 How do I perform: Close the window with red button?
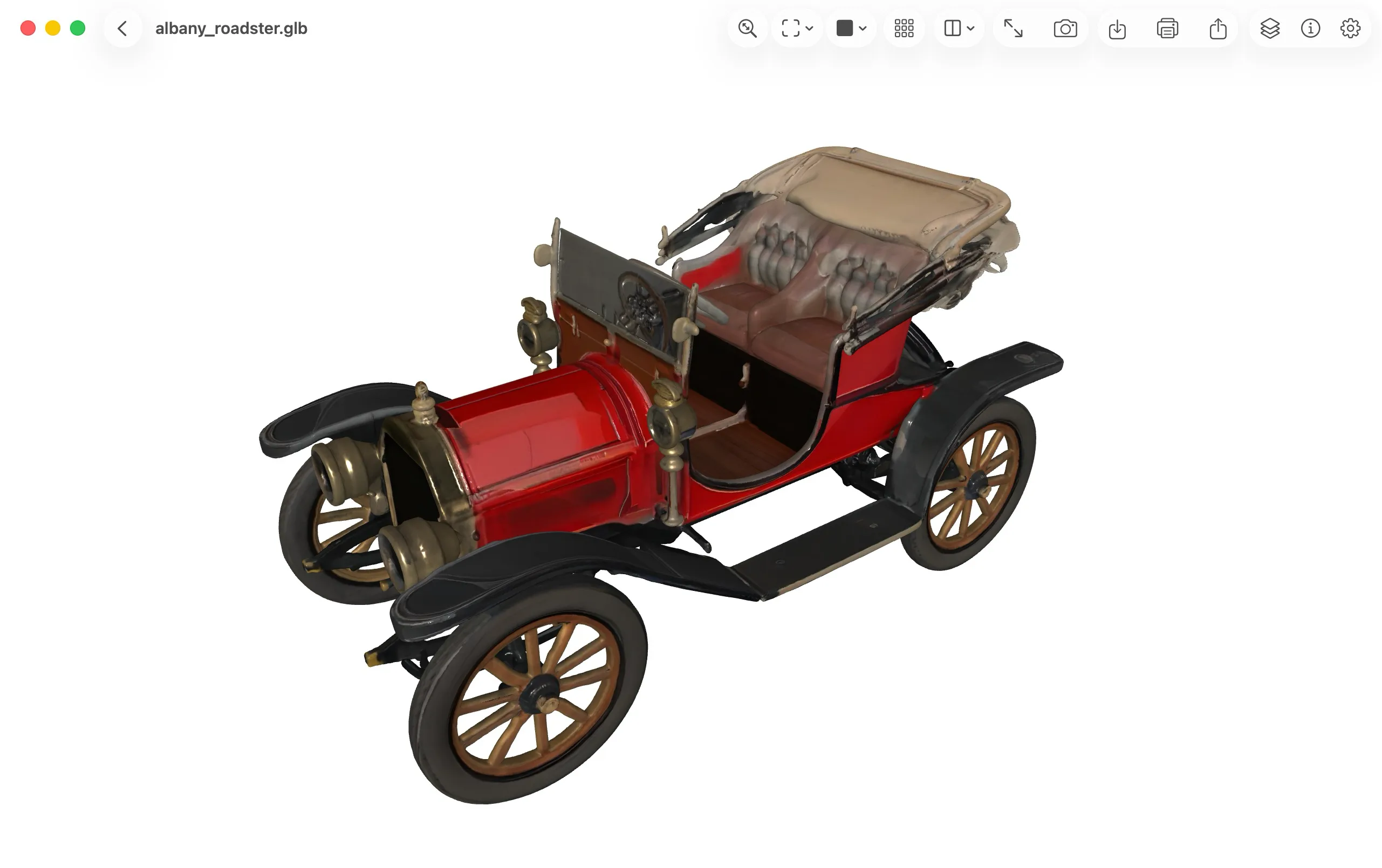[28, 28]
